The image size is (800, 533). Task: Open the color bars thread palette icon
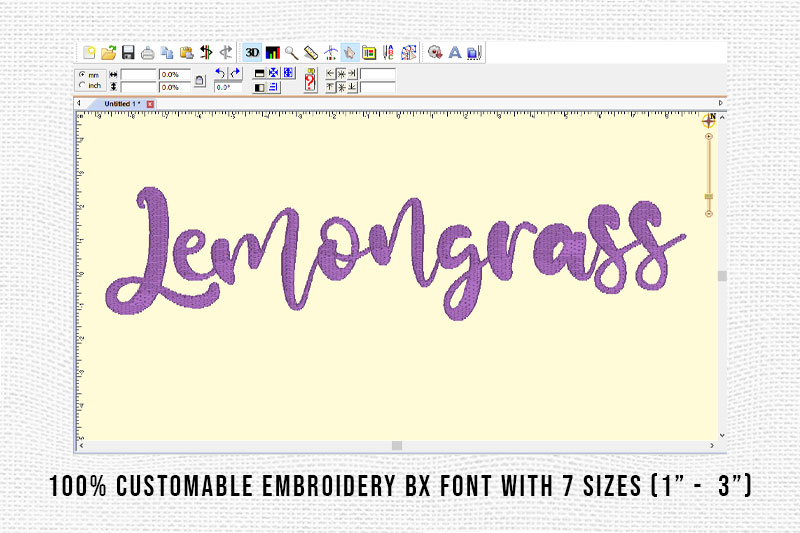click(x=273, y=53)
